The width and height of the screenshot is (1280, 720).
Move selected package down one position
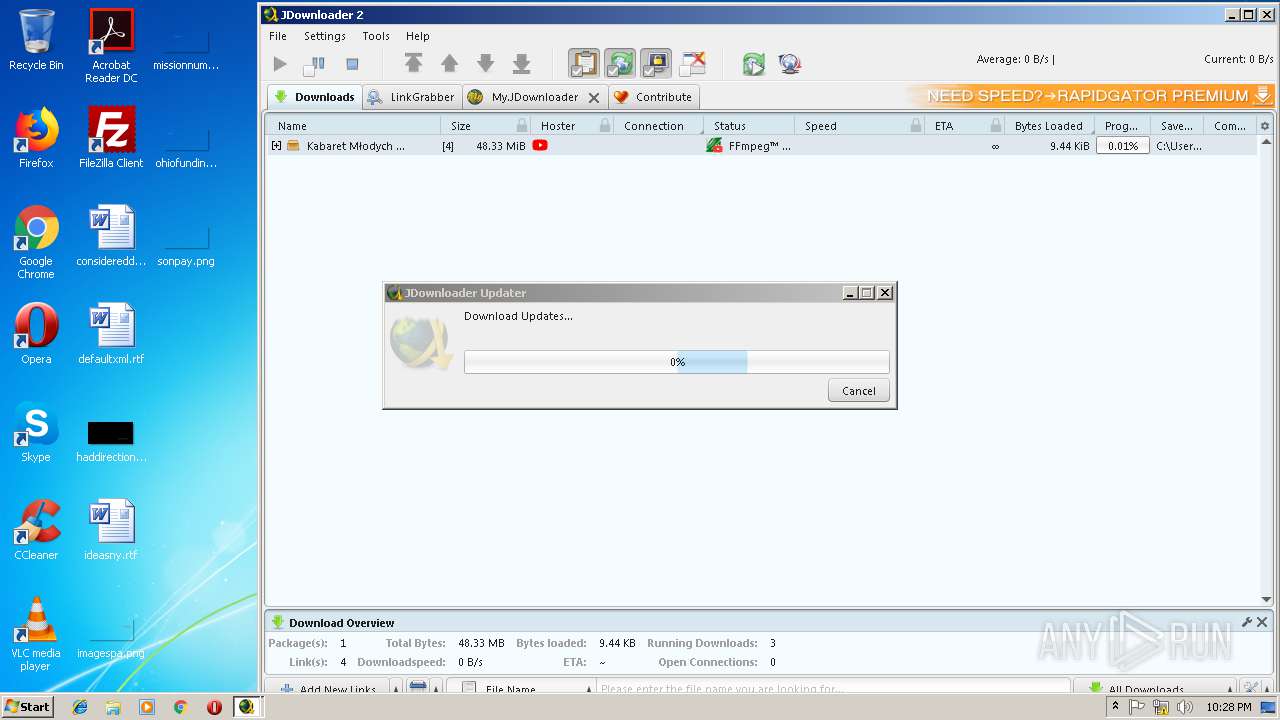[x=485, y=64]
